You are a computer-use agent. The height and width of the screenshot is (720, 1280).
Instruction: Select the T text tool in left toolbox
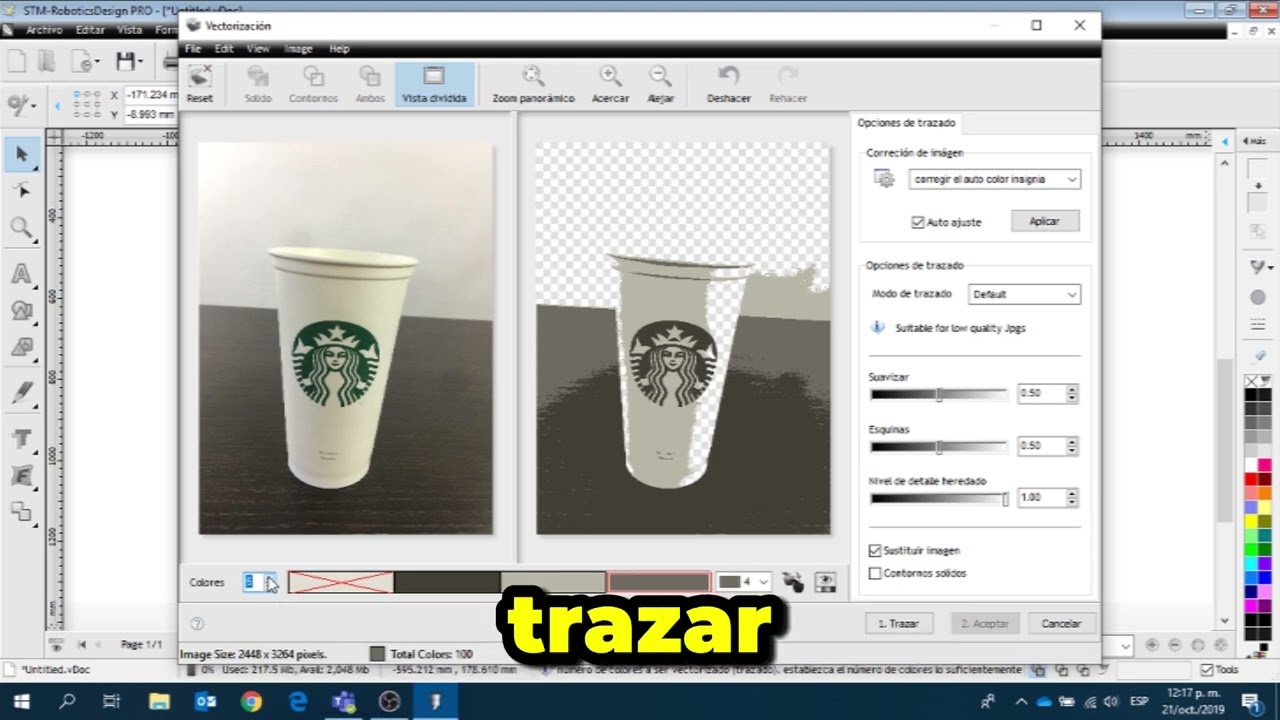point(21,438)
